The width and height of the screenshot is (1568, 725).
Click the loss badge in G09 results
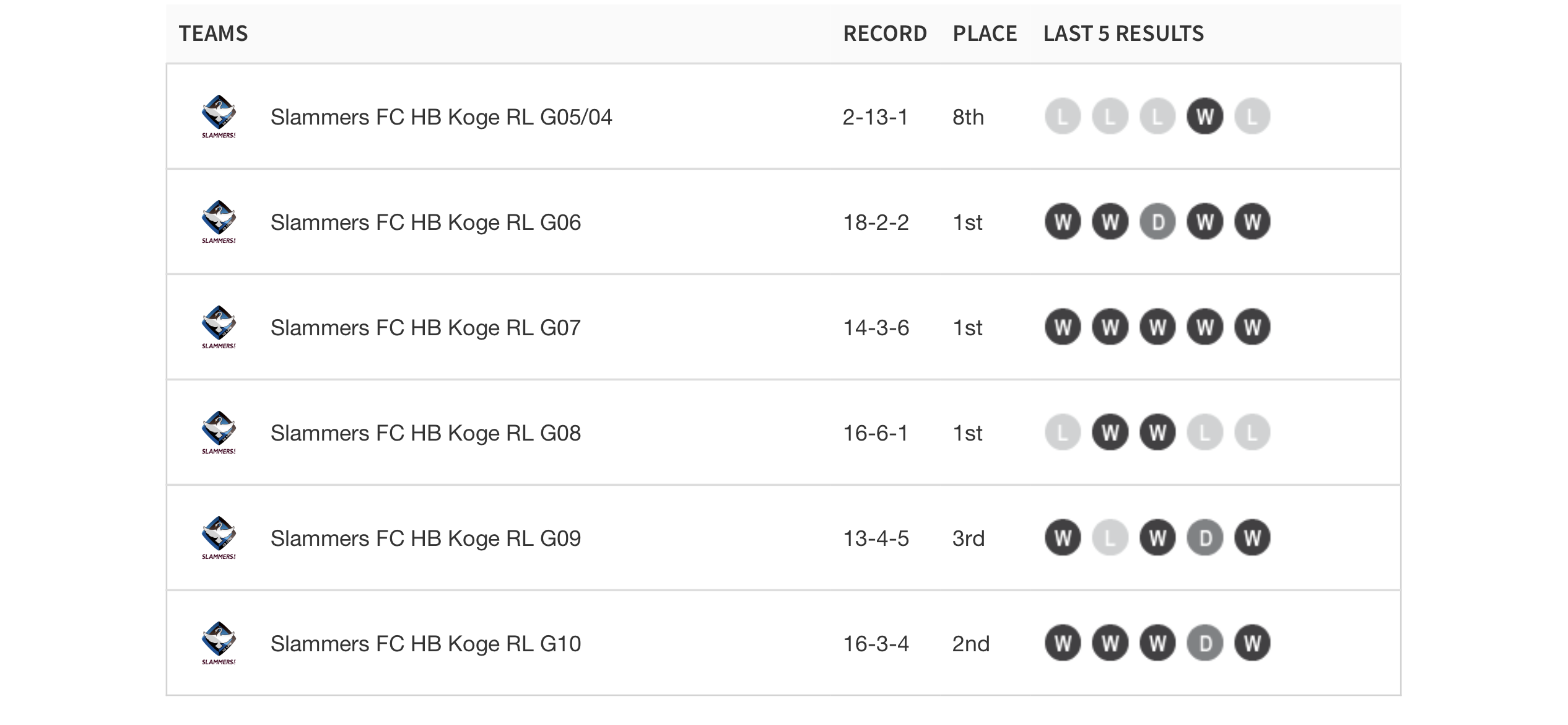point(1110,538)
